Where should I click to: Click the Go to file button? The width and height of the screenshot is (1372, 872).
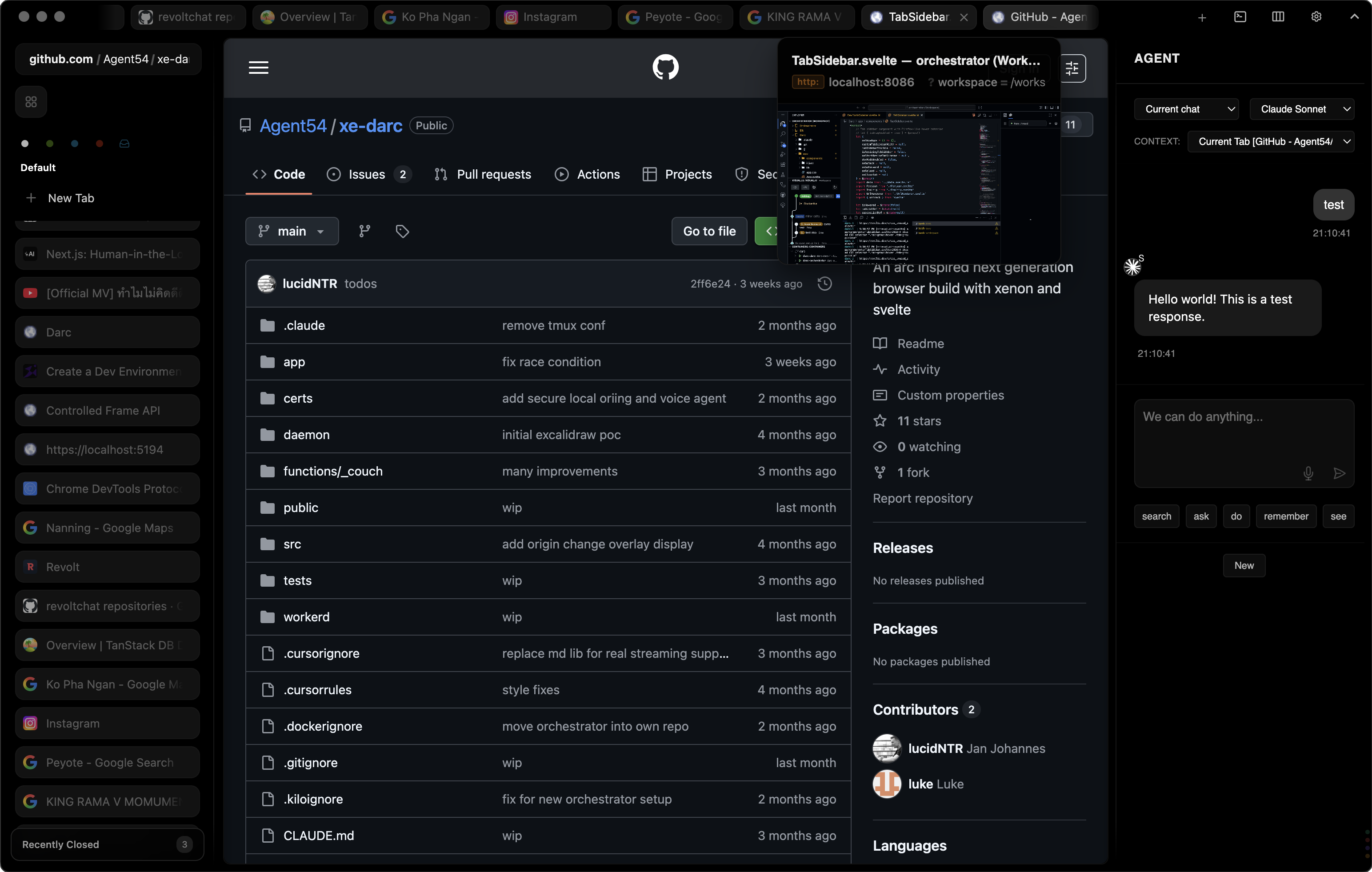(x=709, y=231)
